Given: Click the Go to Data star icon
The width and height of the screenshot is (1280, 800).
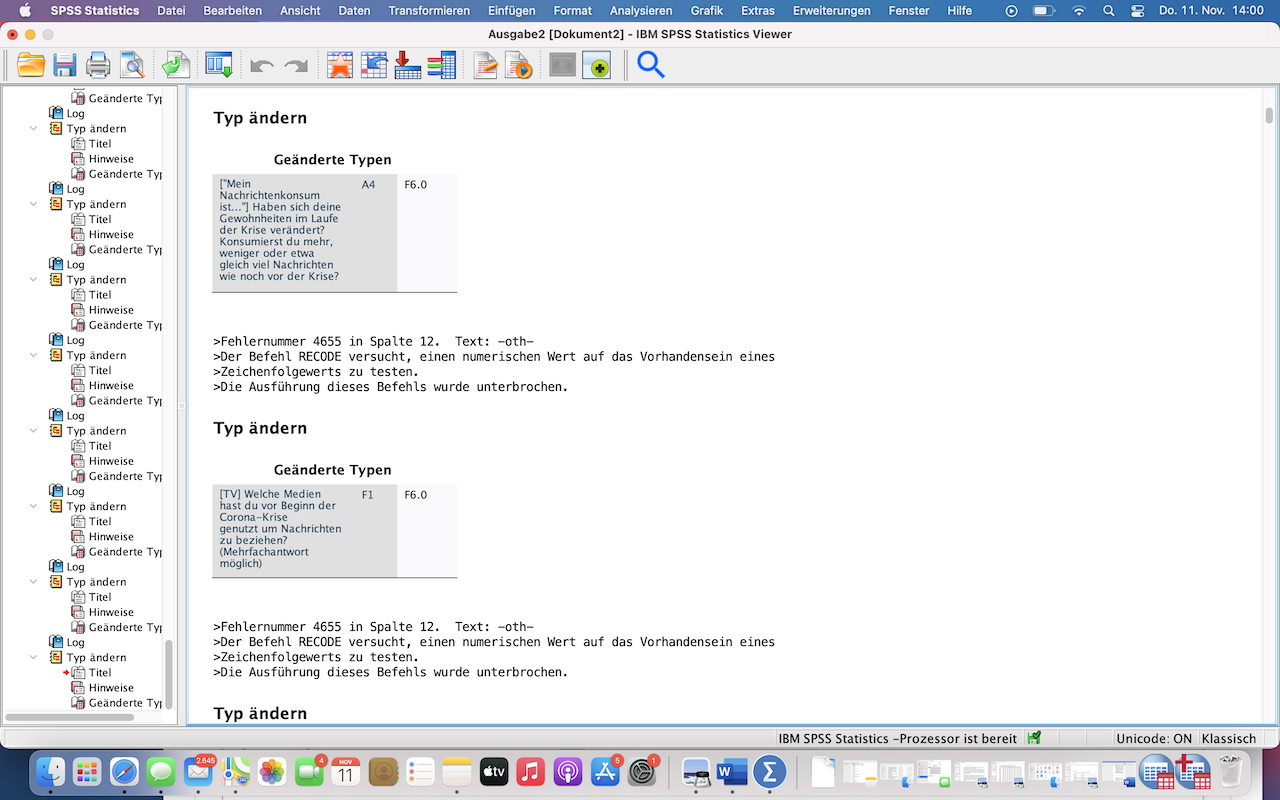Looking at the screenshot, I should [340, 66].
